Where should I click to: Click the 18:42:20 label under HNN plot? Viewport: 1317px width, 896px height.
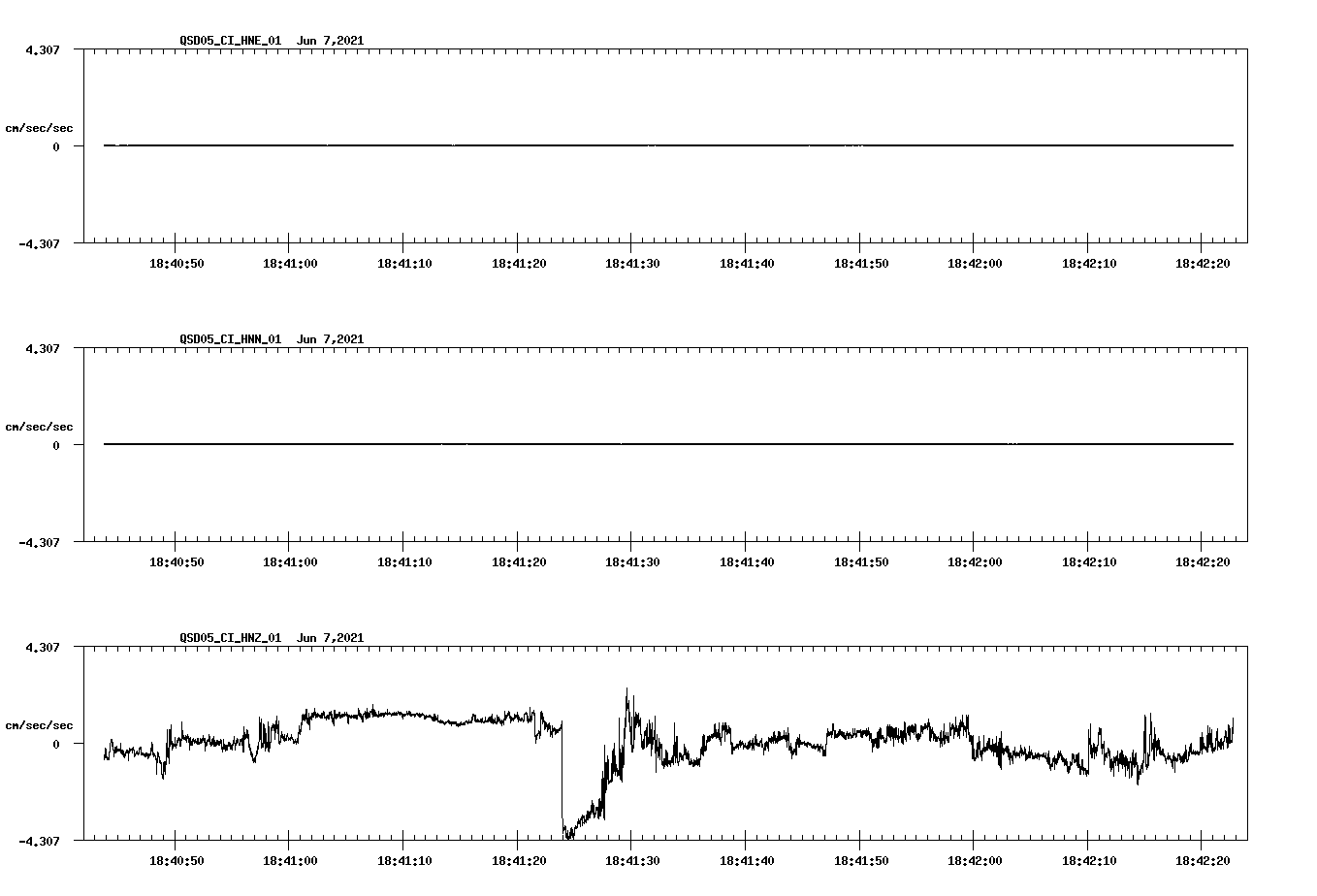coord(1203,562)
